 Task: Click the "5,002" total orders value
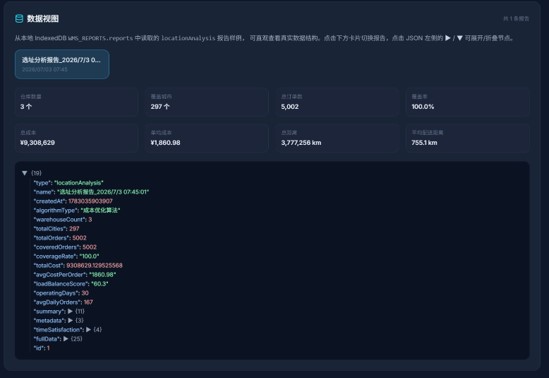pos(290,107)
